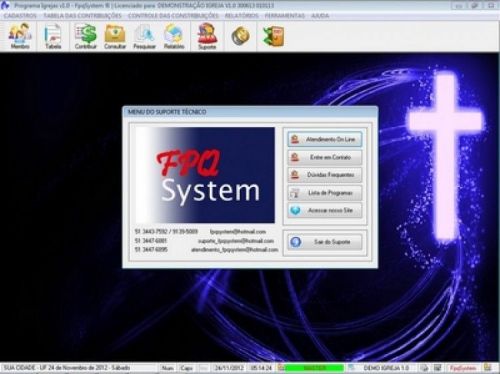
Task: Click the fpqsystem@hotmail.com email on first line
Action: (238, 232)
